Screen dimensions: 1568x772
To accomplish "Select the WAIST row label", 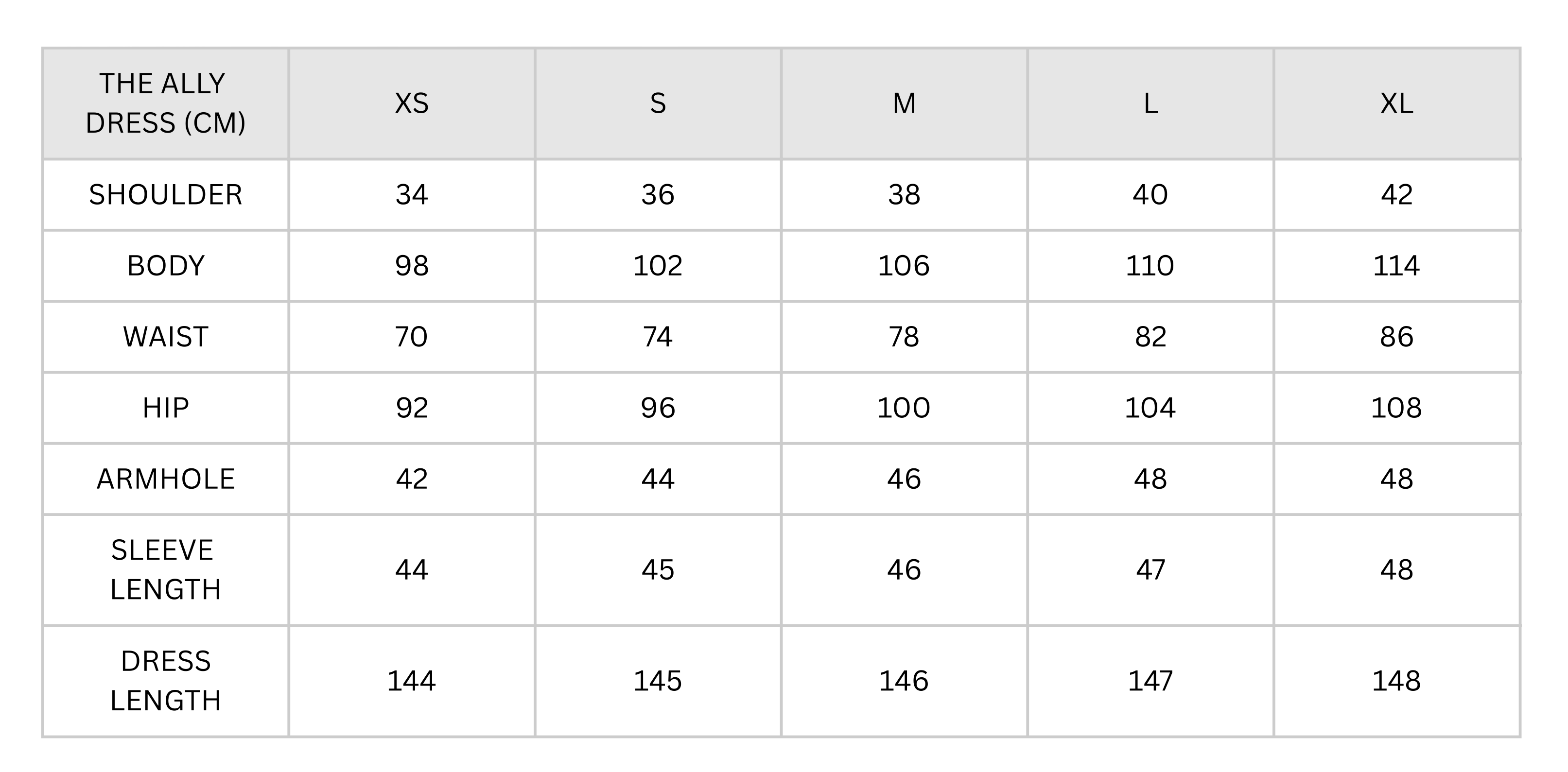I will tap(166, 336).
